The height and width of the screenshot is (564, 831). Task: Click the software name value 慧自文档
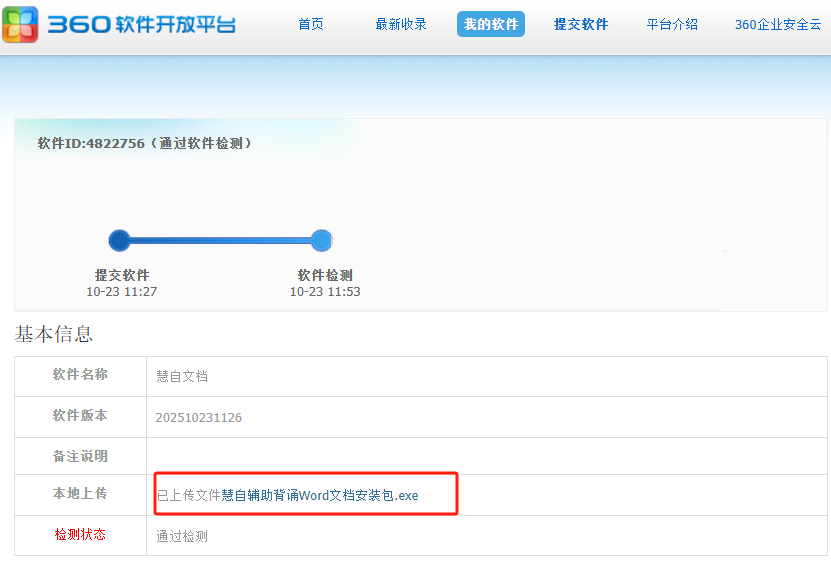(182, 376)
